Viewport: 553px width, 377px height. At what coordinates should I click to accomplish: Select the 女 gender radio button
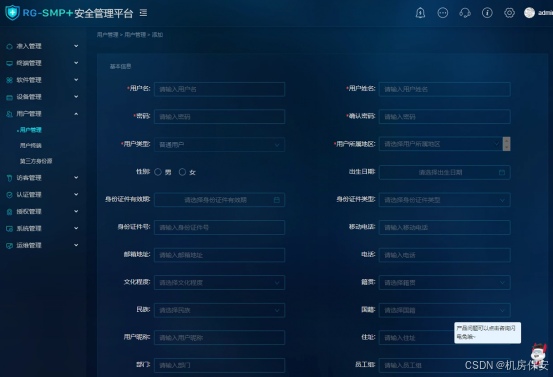(182, 172)
